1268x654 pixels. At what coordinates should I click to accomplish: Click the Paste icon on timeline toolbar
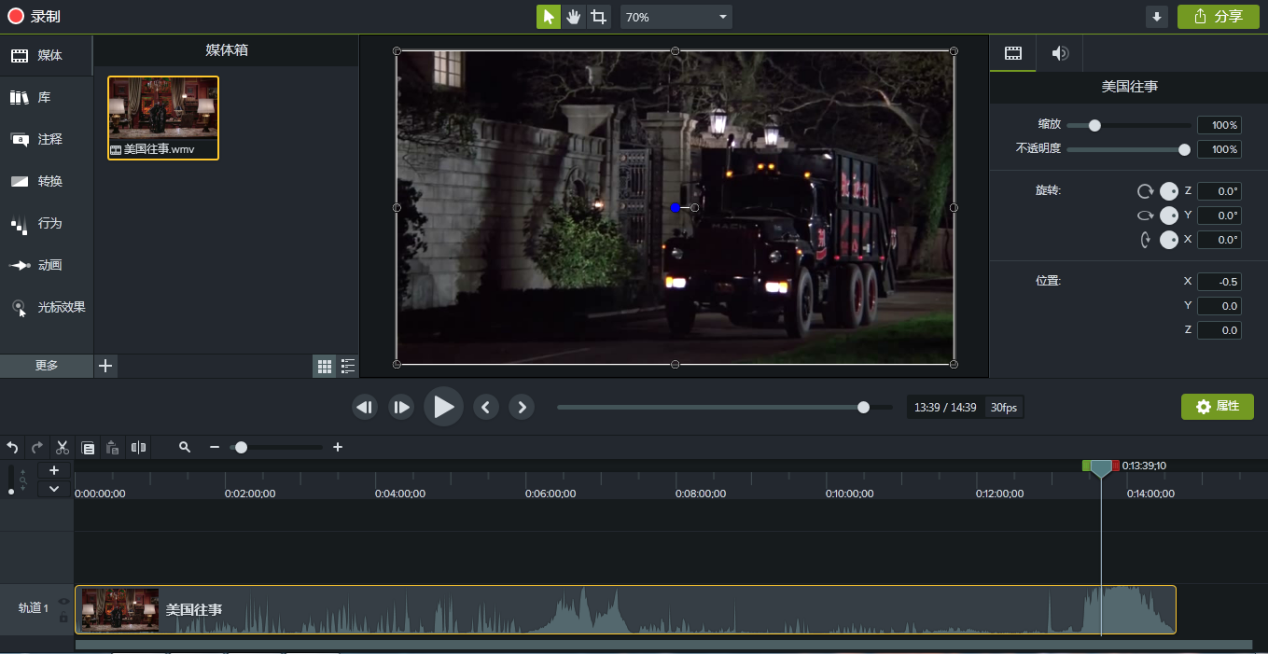[x=113, y=447]
